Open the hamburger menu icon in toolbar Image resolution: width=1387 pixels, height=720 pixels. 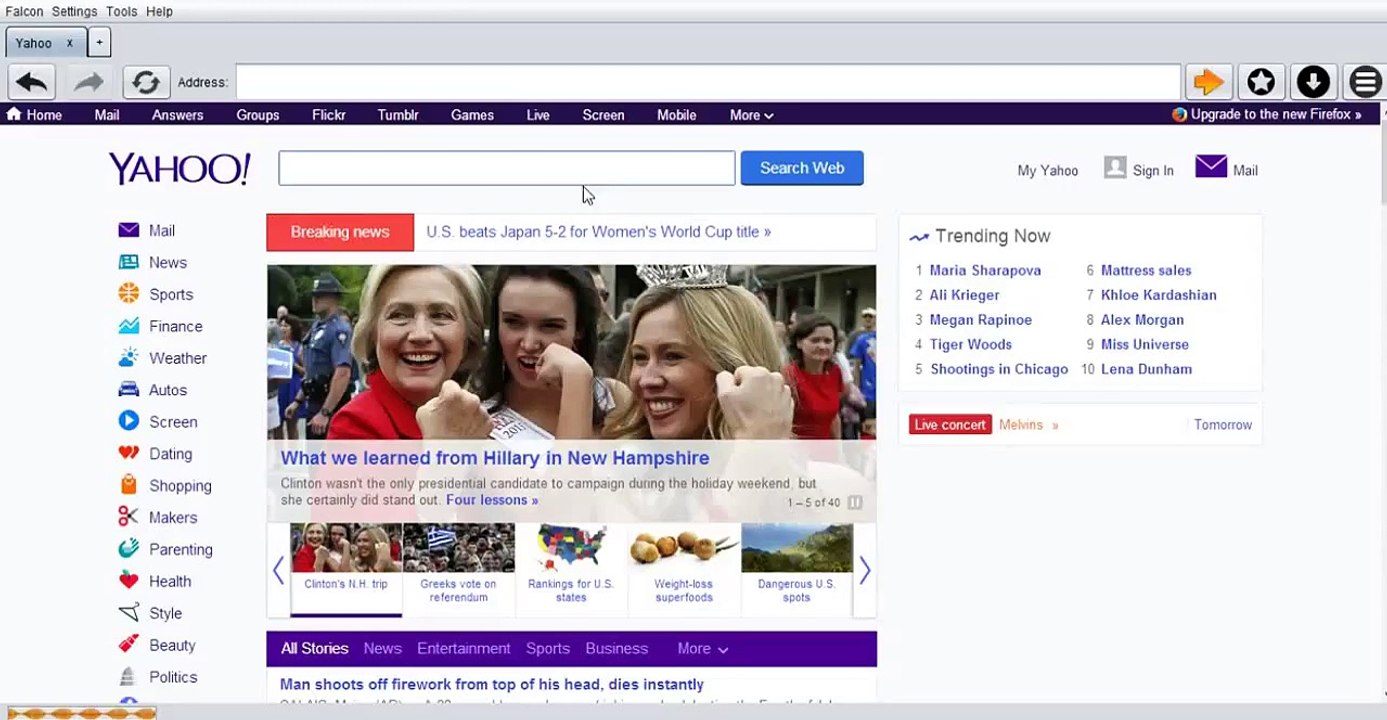(1365, 82)
